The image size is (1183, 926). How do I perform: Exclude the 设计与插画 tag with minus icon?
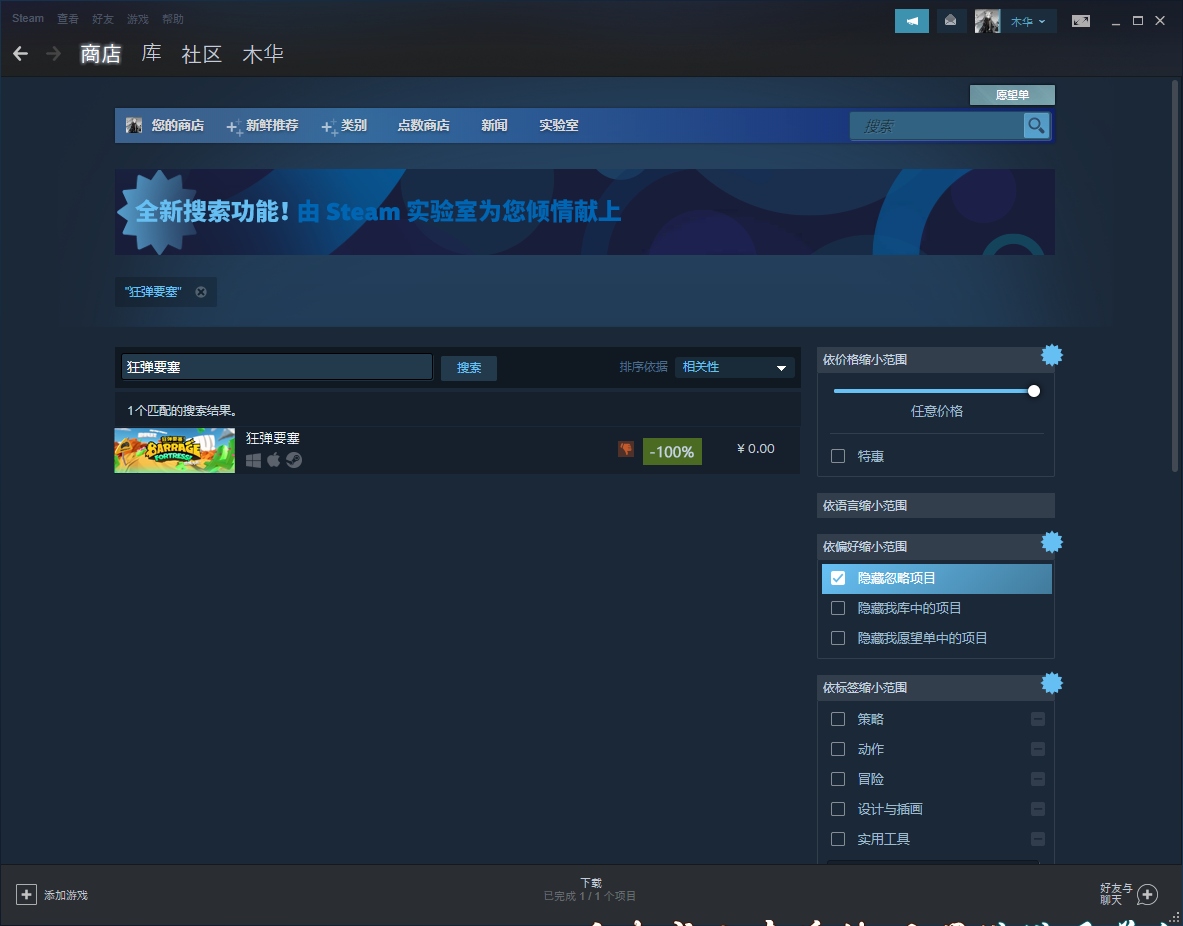pyautogui.click(x=1037, y=809)
